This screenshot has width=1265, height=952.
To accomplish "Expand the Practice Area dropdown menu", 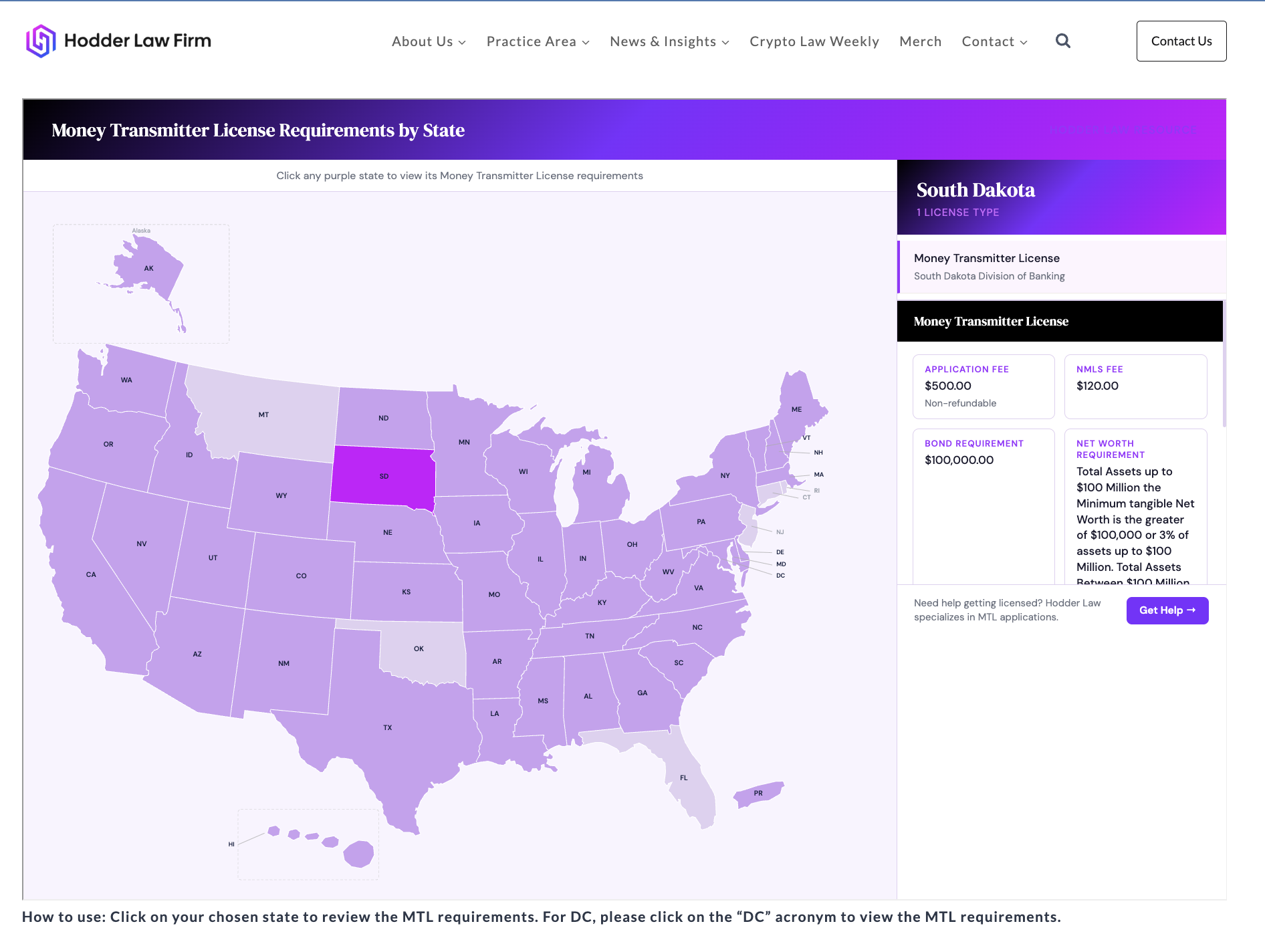I will point(538,41).
